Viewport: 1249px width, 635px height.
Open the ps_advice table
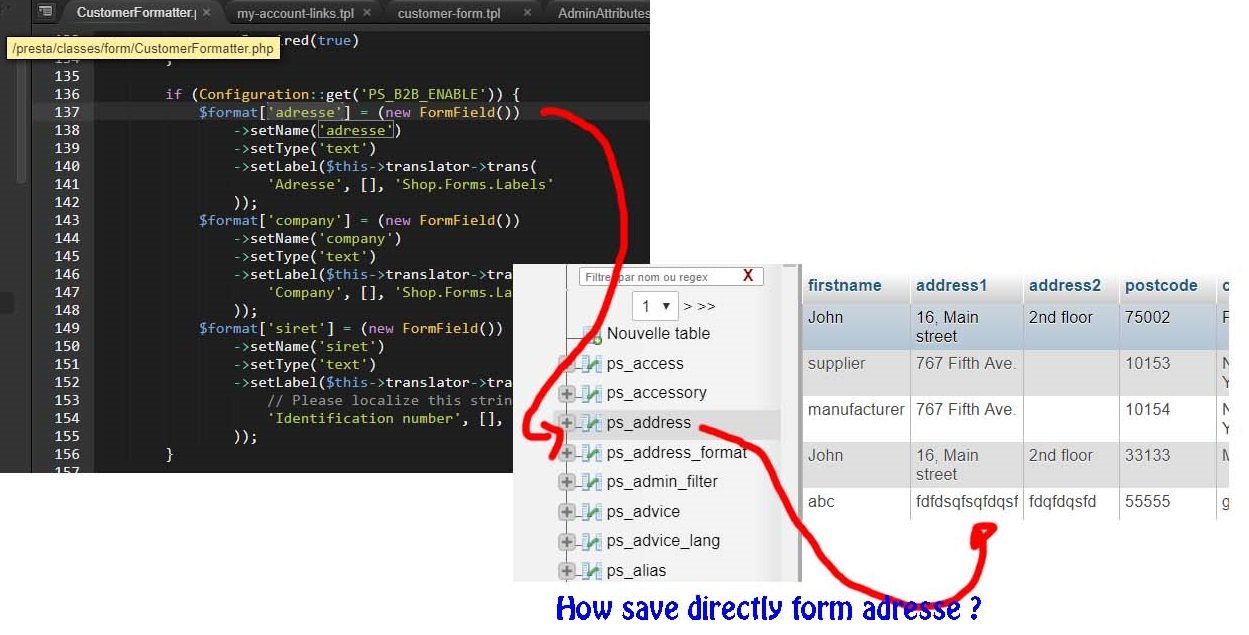(643, 511)
